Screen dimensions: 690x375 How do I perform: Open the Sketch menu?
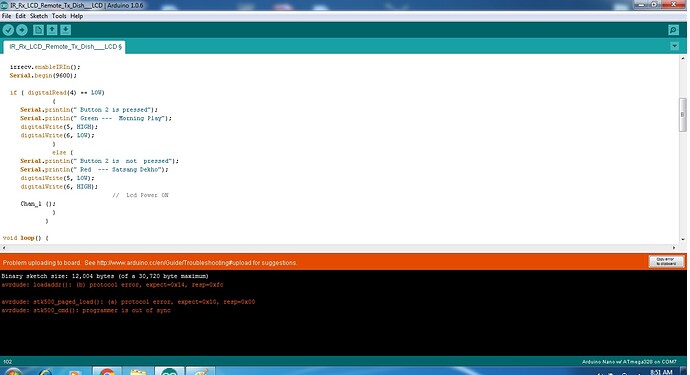point(39,16)
